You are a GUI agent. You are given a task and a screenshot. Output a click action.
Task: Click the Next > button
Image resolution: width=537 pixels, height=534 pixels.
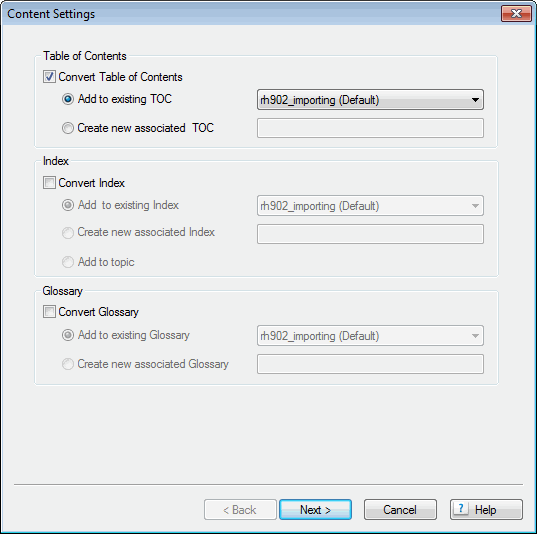[x=315, y=510]
